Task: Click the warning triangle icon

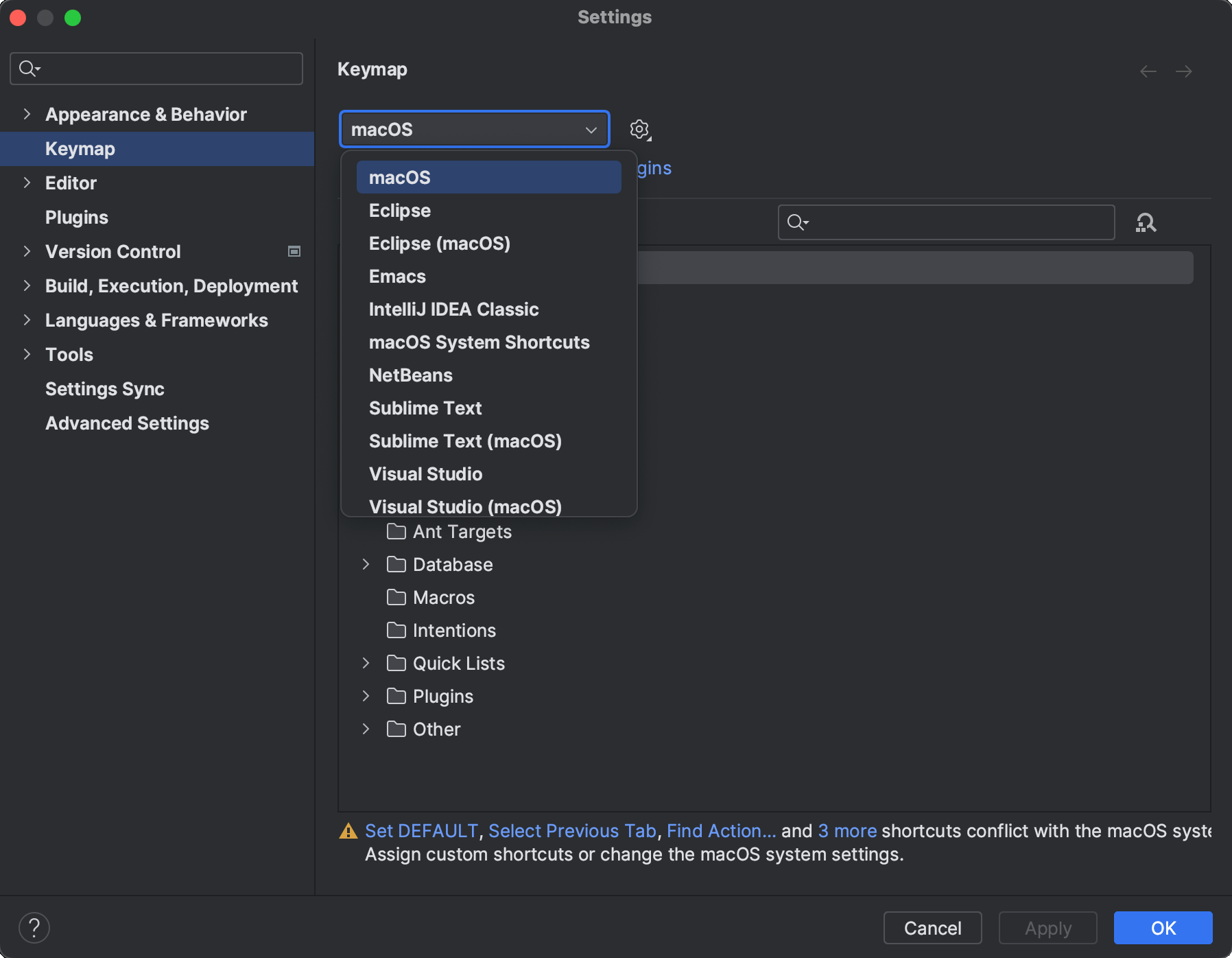Action: 349,831
